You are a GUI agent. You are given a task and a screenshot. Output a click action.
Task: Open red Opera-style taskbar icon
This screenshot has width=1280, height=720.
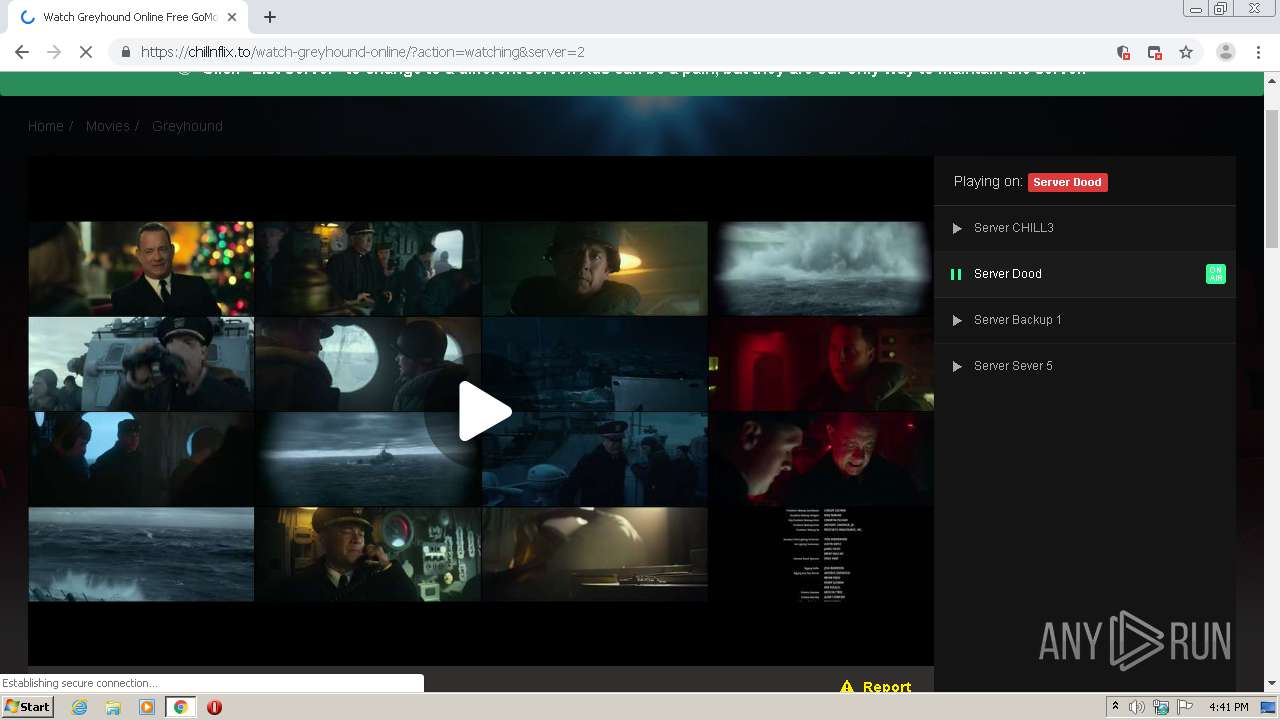214,707
